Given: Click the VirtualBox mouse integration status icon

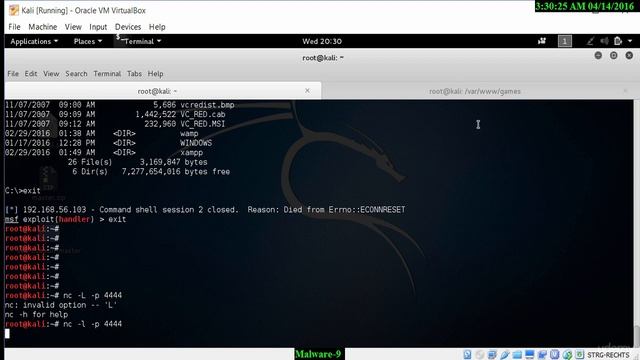Looking at the screenshot, I should click(x=567, y=355).
